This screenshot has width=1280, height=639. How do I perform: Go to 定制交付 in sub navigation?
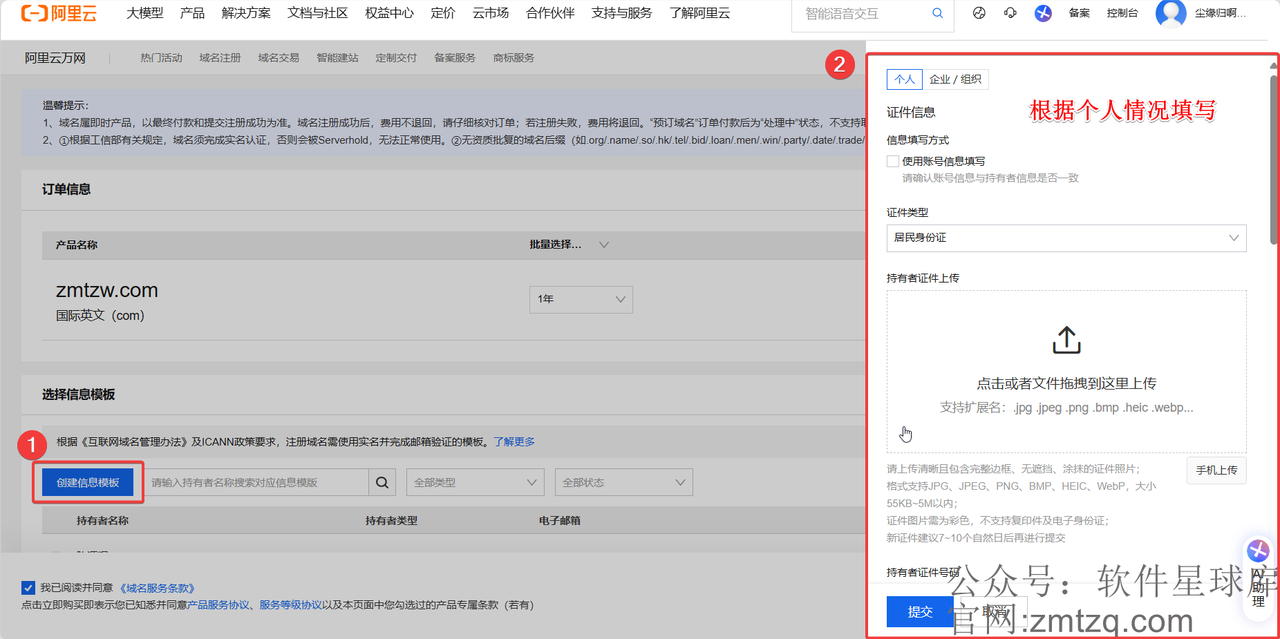pos(396,58)
